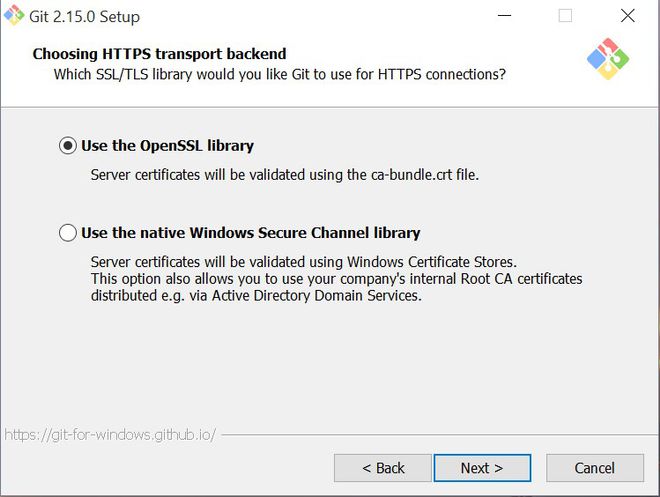Select the native Windows Secure Channel radio button
Image resolution: width=660 pixels, height=497 pixels.
[68, 233]
